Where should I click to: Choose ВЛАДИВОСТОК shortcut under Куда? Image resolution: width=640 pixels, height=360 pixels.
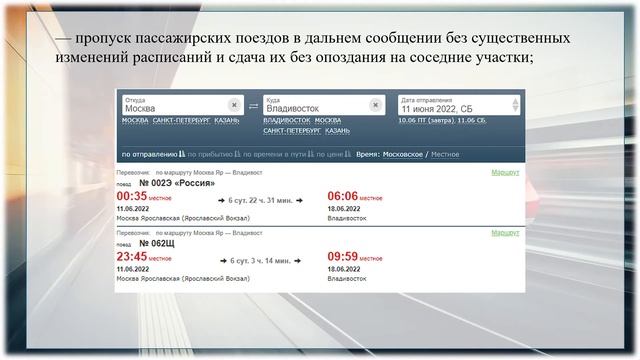[x=287, y=121]
